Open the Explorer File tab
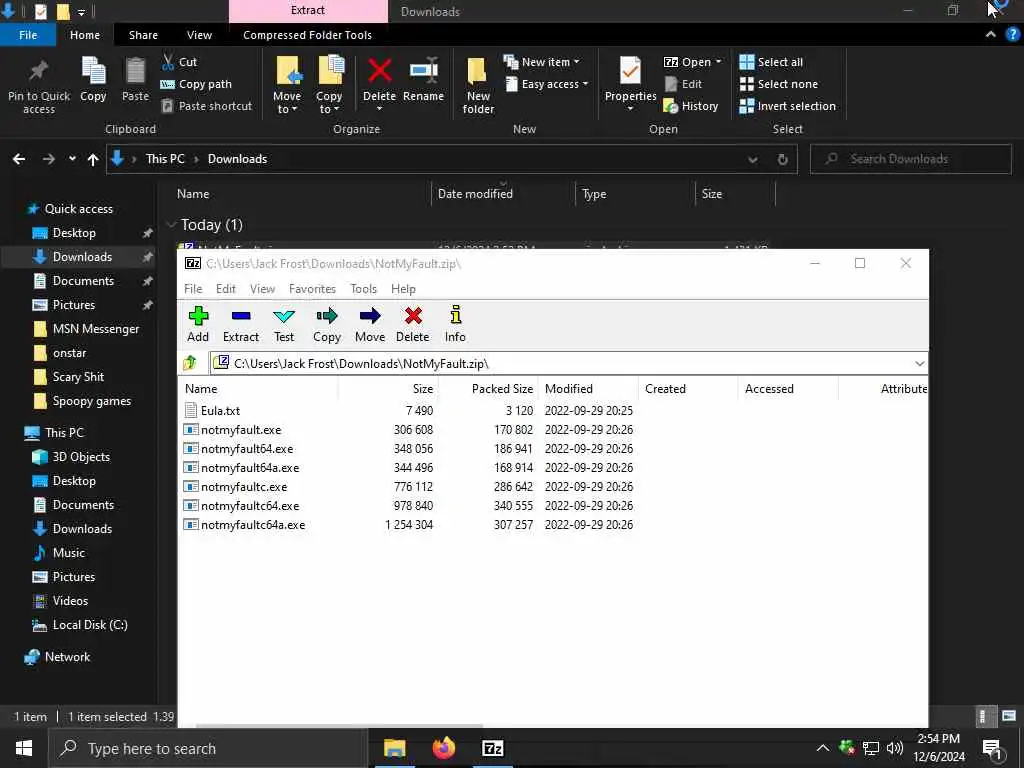 [28, 35]
